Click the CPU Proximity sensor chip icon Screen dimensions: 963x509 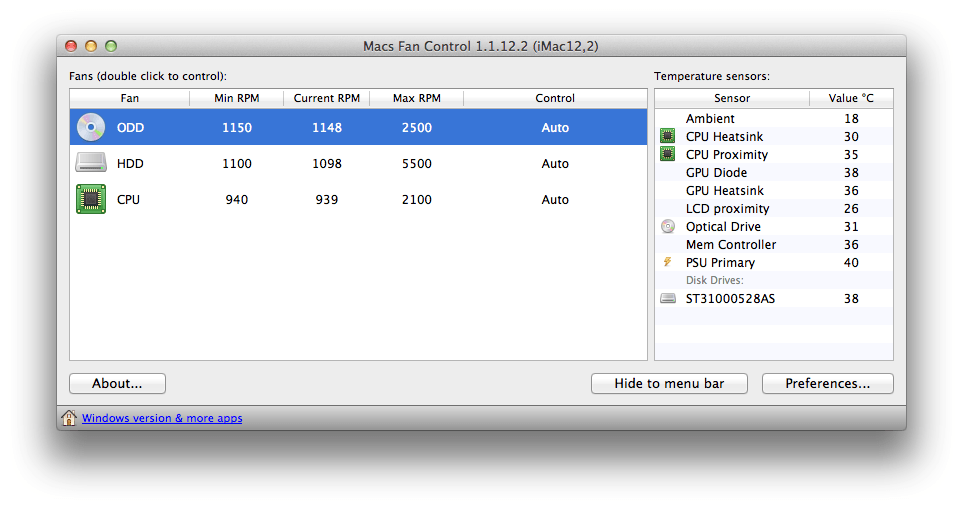coord(668,154)
